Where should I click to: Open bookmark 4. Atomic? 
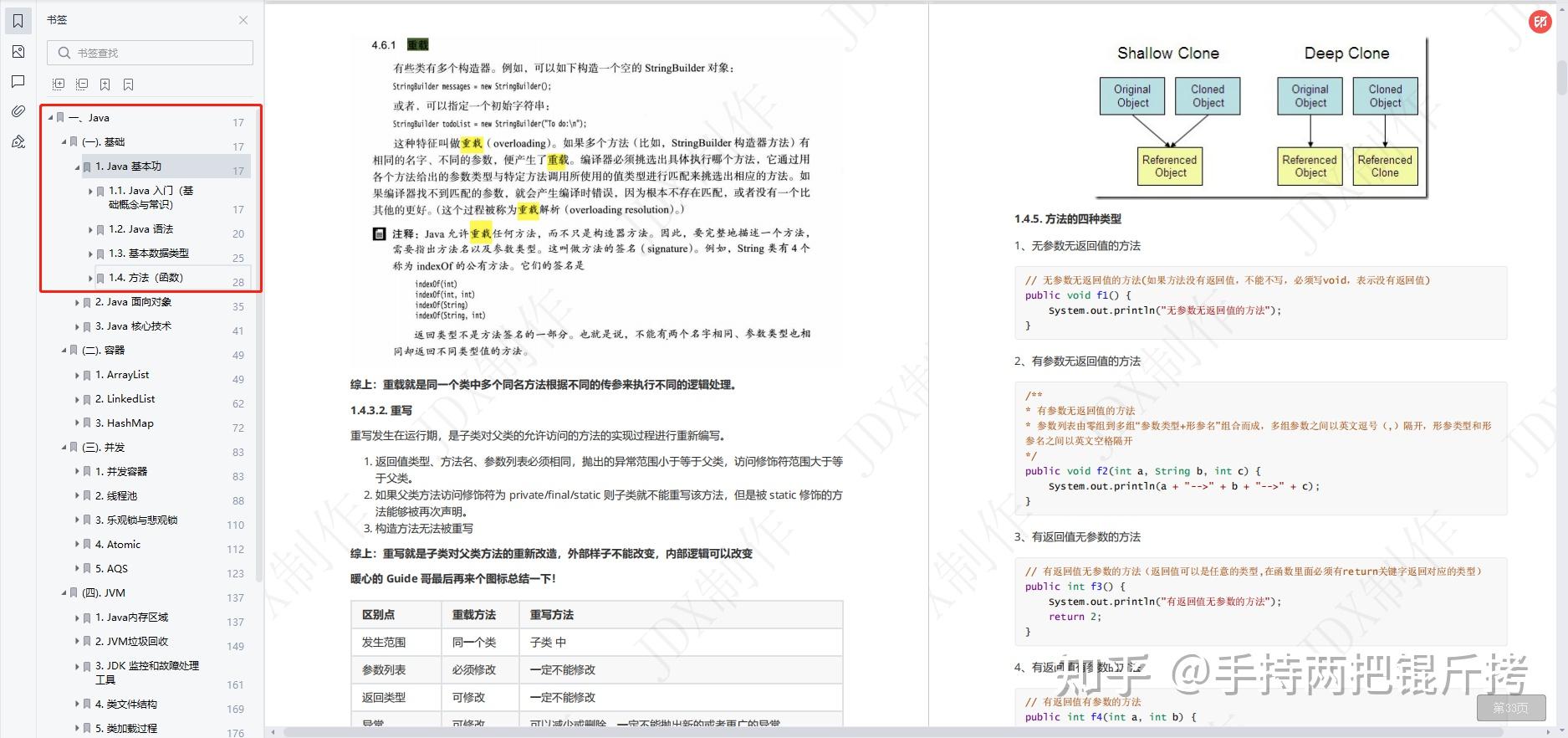pyautogui.click(x=118, y=545)
